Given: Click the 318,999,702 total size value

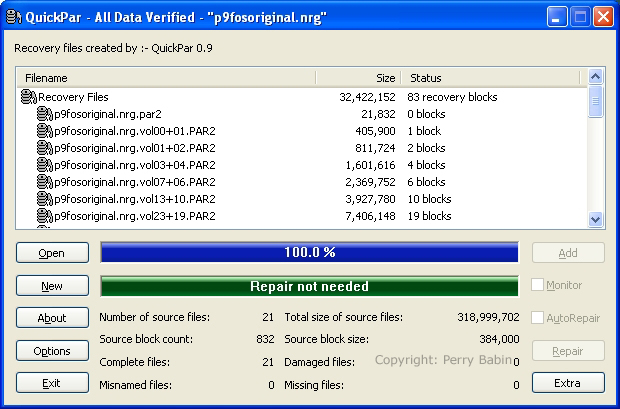Looking at the screenshot, I should coord(488,317).
